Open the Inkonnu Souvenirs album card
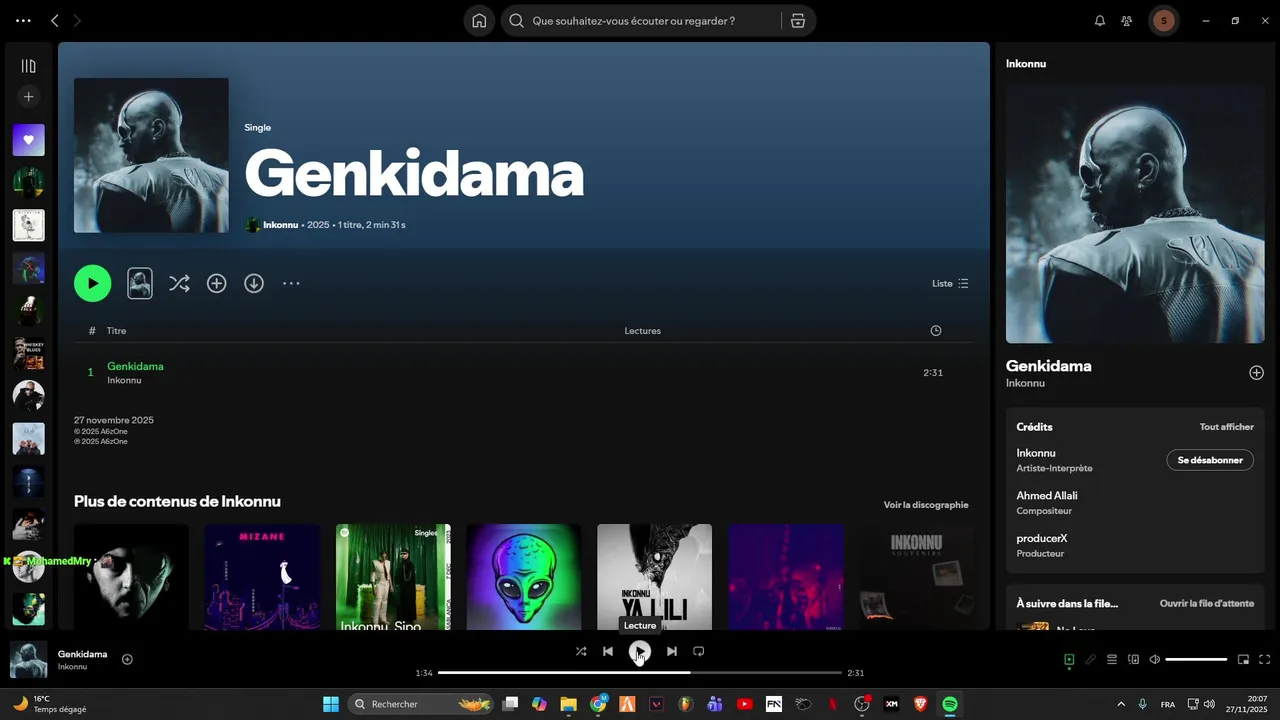 917,577
